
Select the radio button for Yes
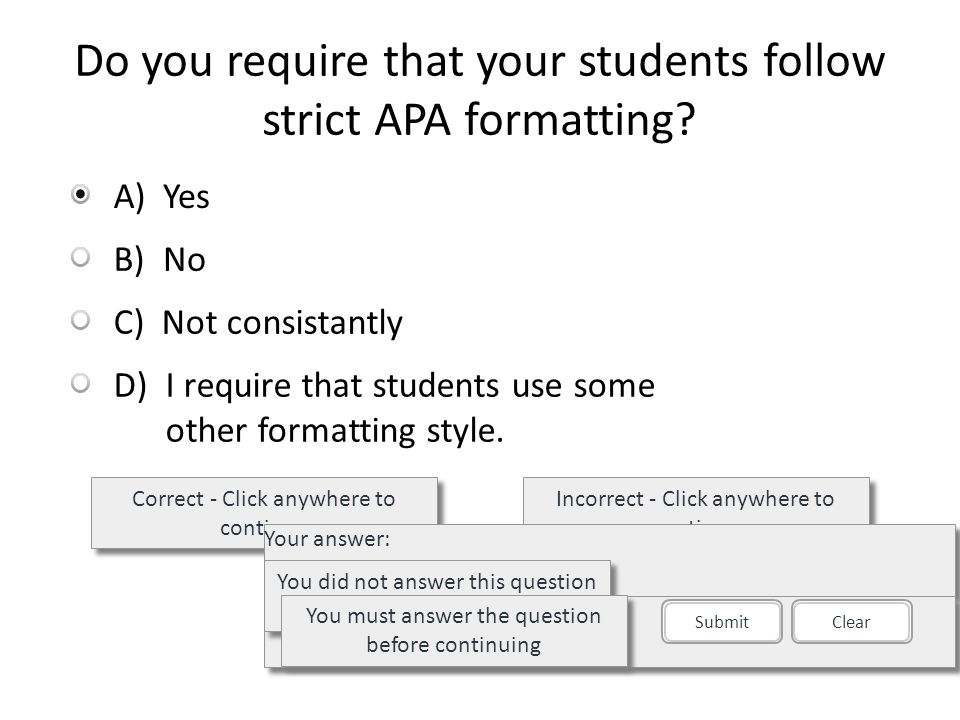[80, 195]
